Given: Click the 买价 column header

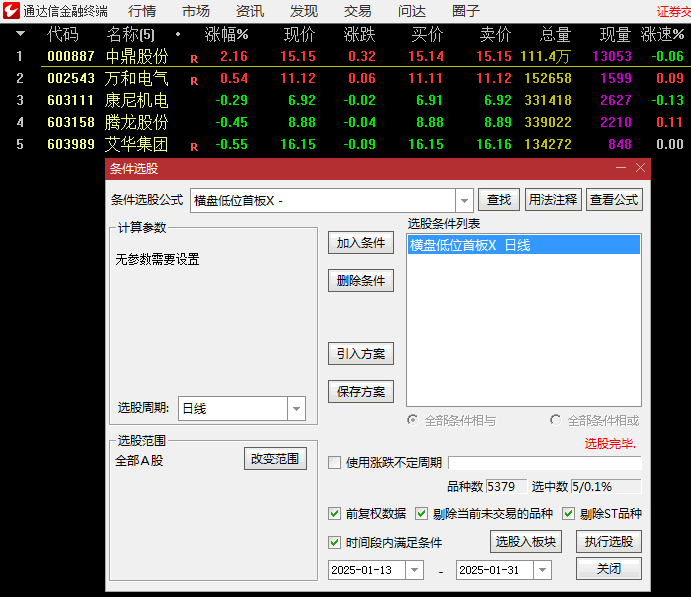Looking at the screenshot, I should point(427,34).
